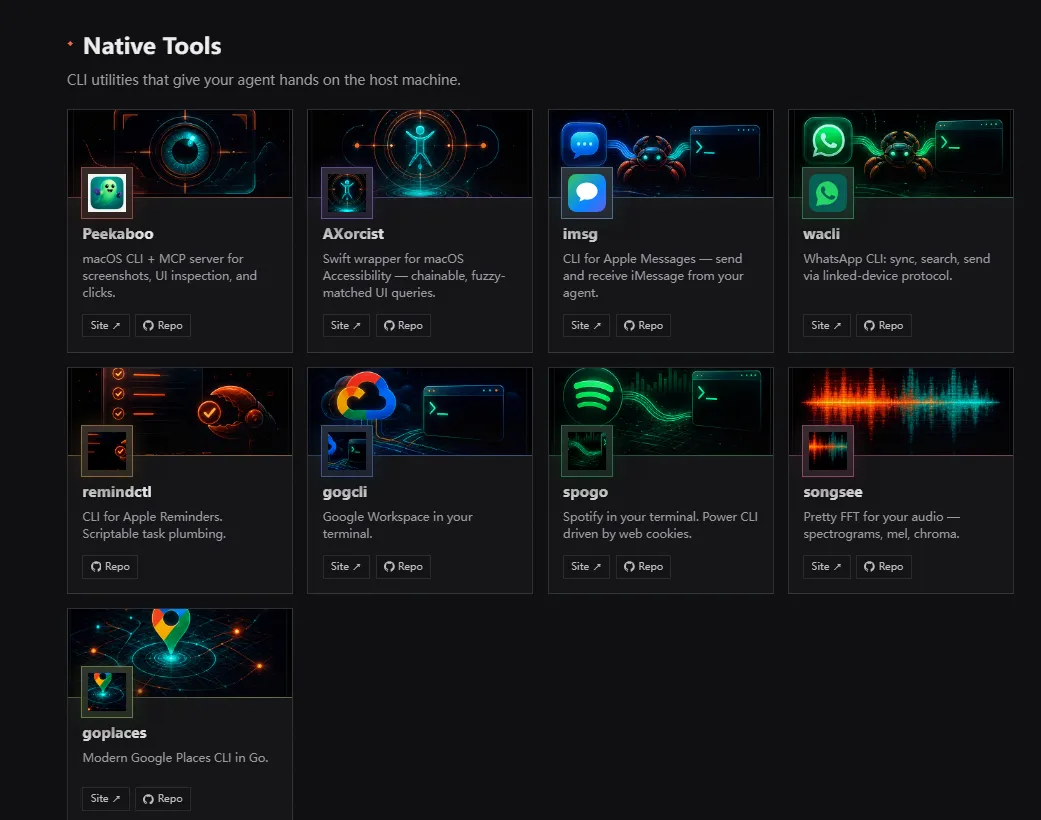Click 'Modern Google Places CLI in Go' text
The image size is (1041, 820).
click(x=175, y=758)
